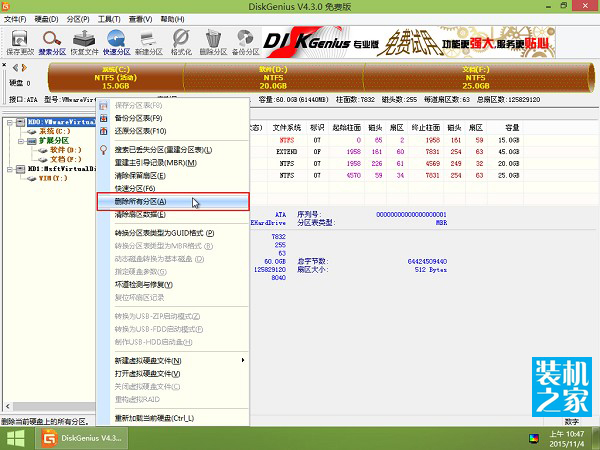This screenshot has height=450, width=600.
Task: Click the 删除分区 trash icon
Action: [213, 42]
